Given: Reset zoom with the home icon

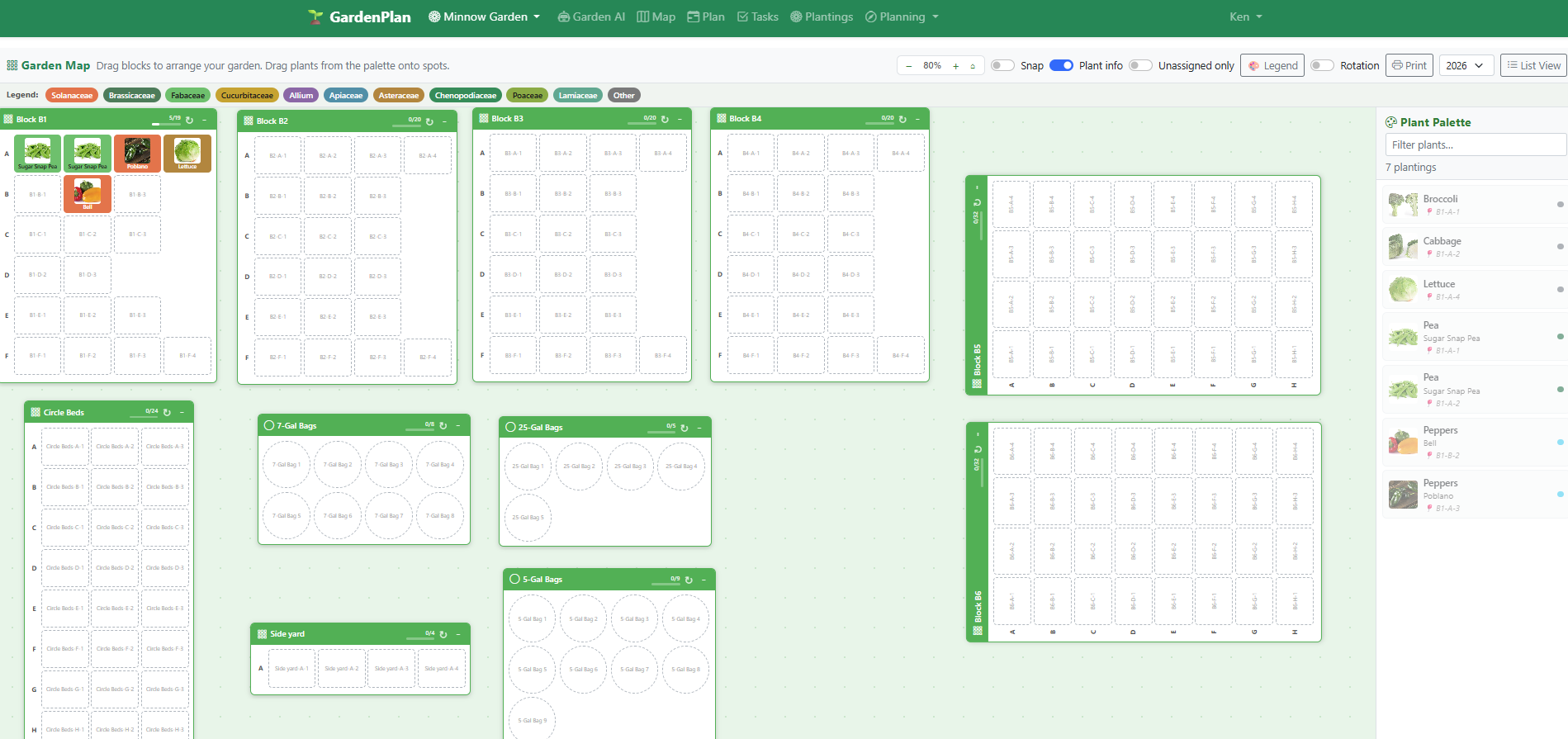Looking at the screenshot, I should [973, 66].
